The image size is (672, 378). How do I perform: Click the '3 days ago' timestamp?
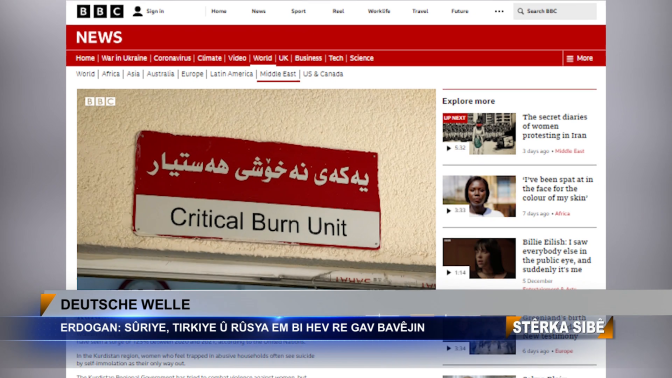pyautogui.click(x=536, y=151)
